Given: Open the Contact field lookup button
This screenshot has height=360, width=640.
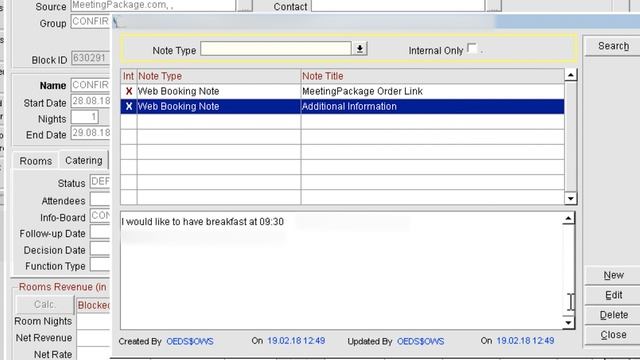Looking at the screenshot, I should (494, 6).
